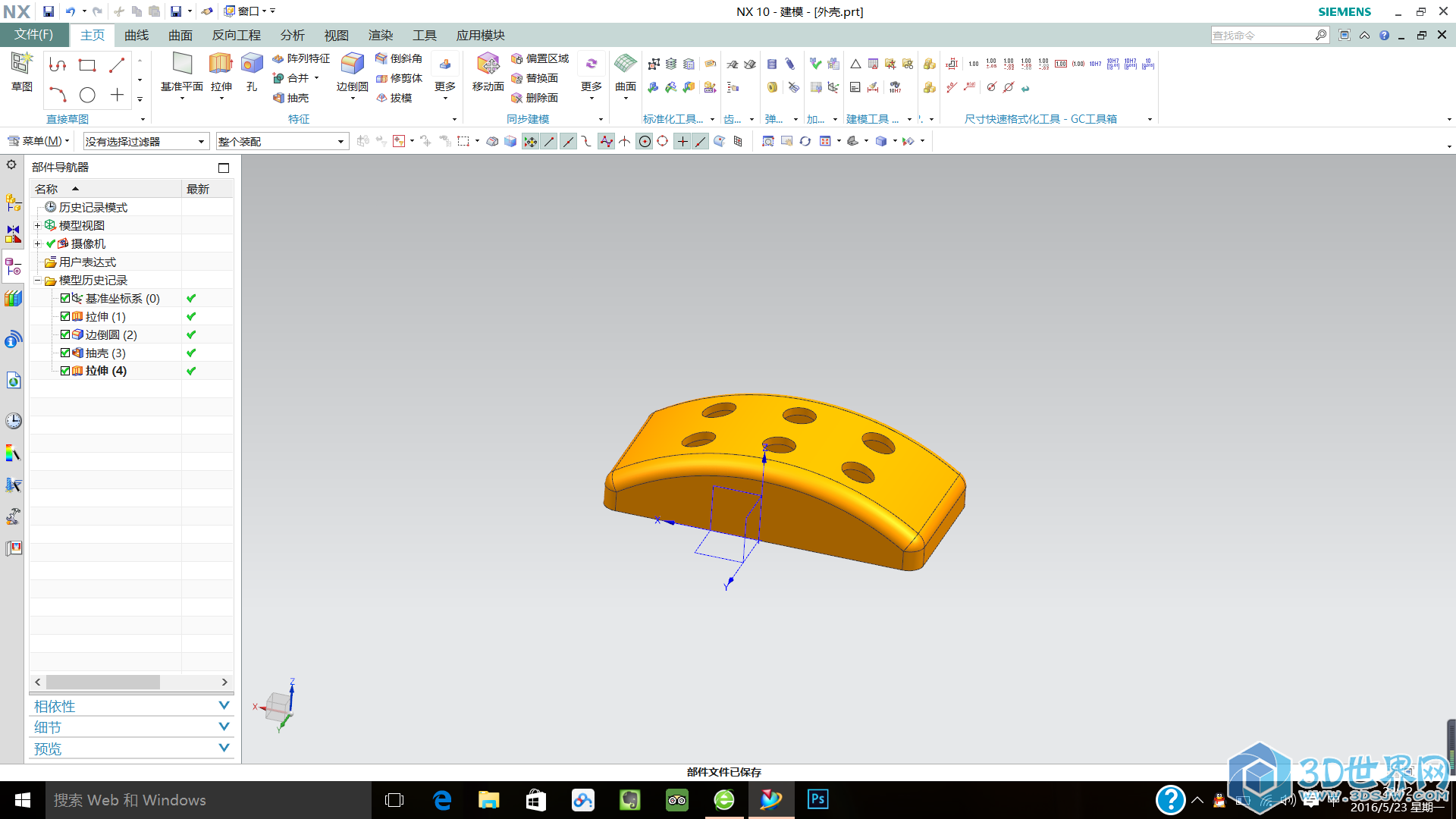1456x819 pixels.
Task: Collapse the 模型历史记录 node
Action: pyautogui.click(x=37, y=280)
